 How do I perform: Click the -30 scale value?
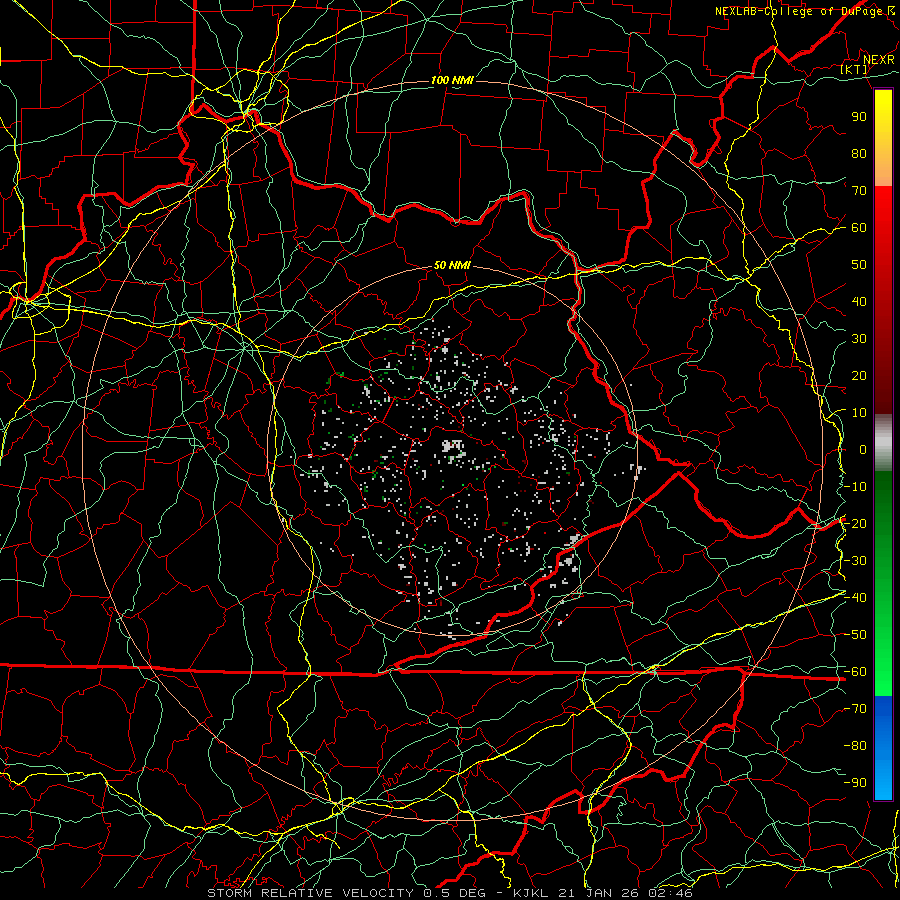pyautogui.click(x=855, y=561)
